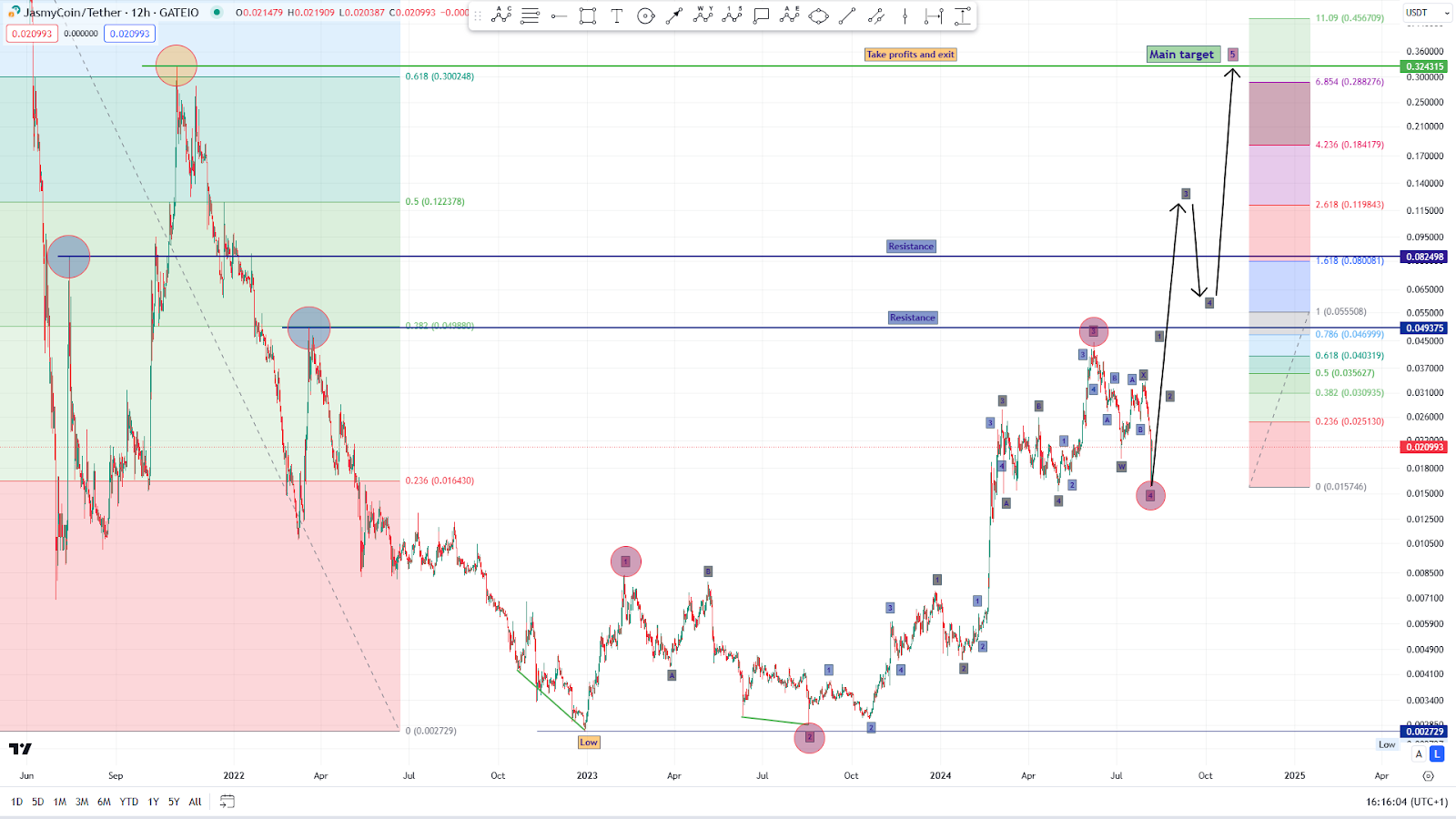The width and height of the screenshot is (1456, 819).
Task: Set range to 5Y
Action: click(x=174, y=802)
